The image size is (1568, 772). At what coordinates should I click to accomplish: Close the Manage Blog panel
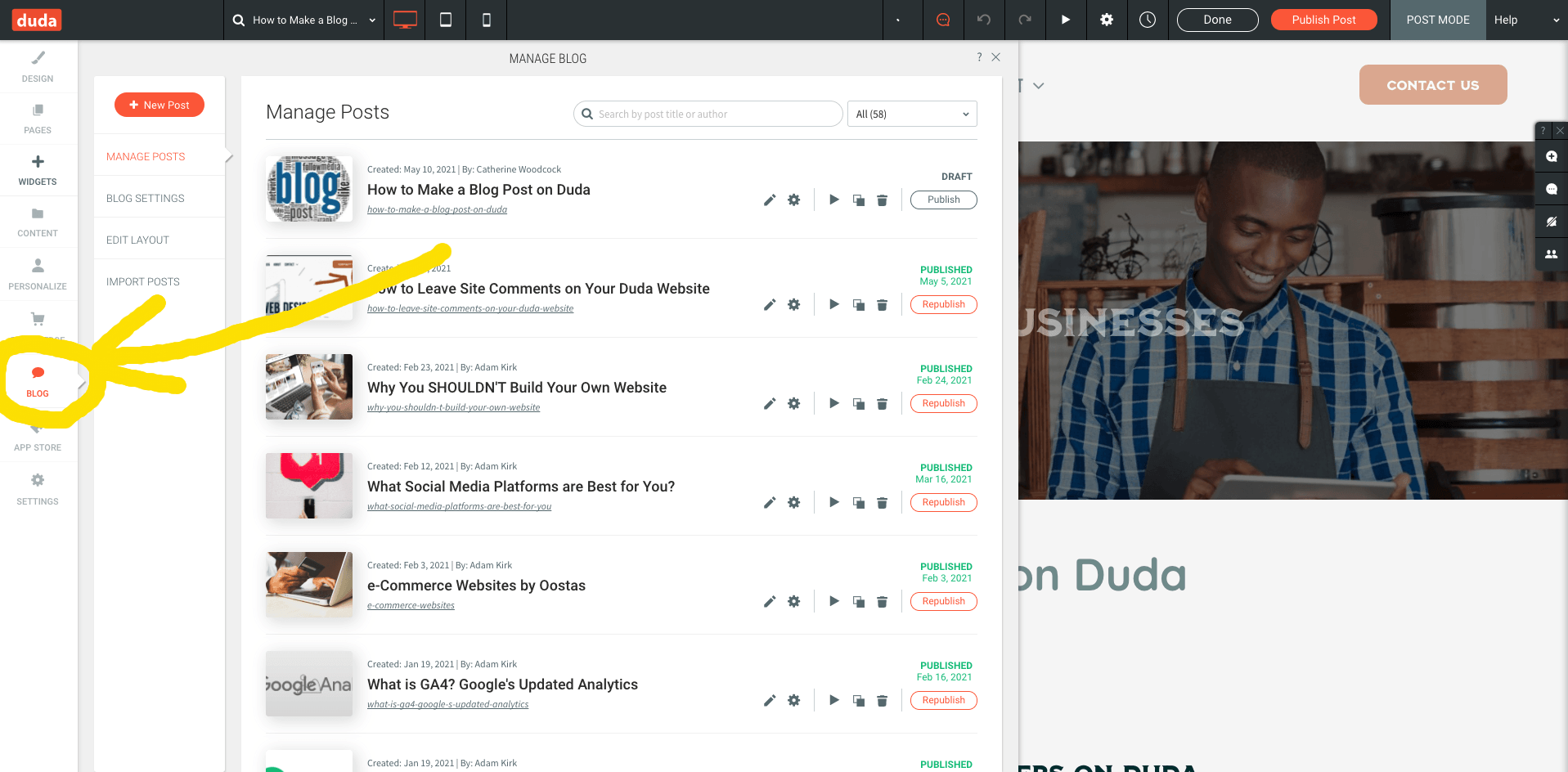point(995,57)
